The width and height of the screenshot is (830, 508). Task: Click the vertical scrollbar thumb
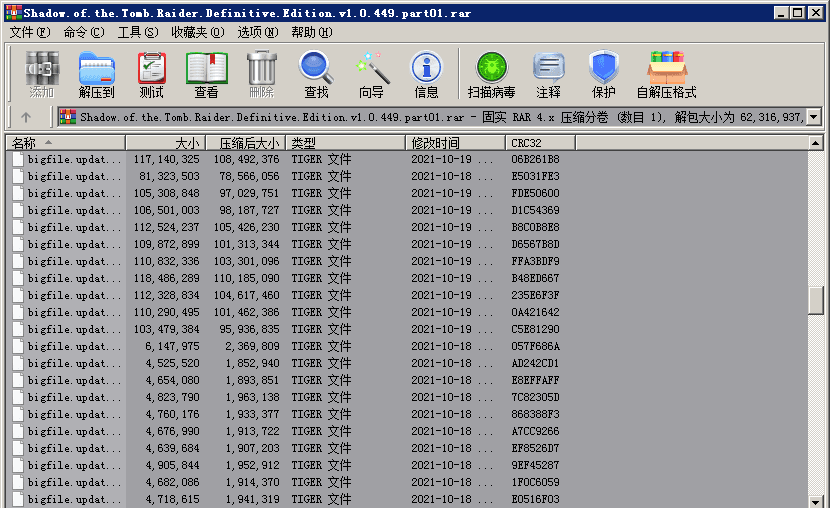[x=816, y=300]
